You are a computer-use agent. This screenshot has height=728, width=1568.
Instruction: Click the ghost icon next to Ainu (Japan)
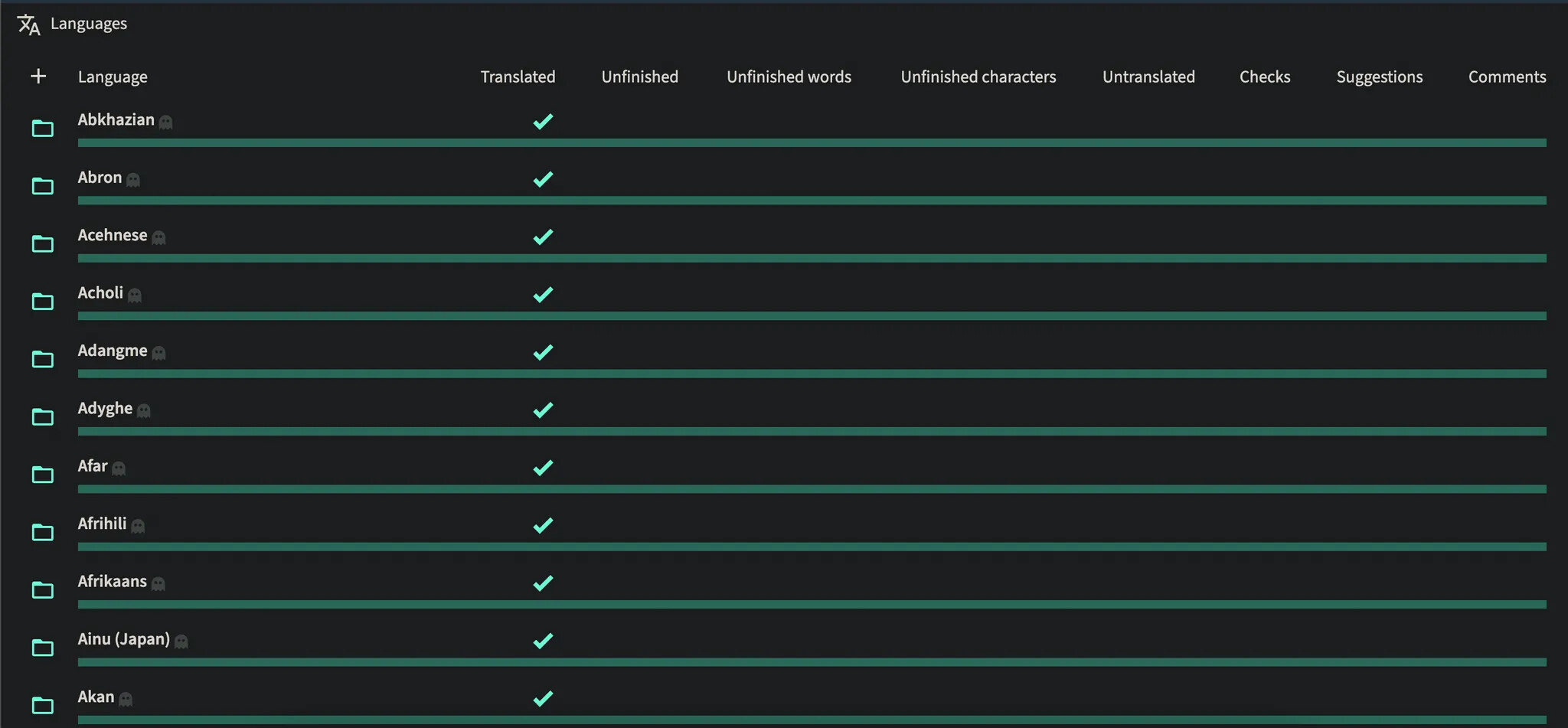coord(181,641)
